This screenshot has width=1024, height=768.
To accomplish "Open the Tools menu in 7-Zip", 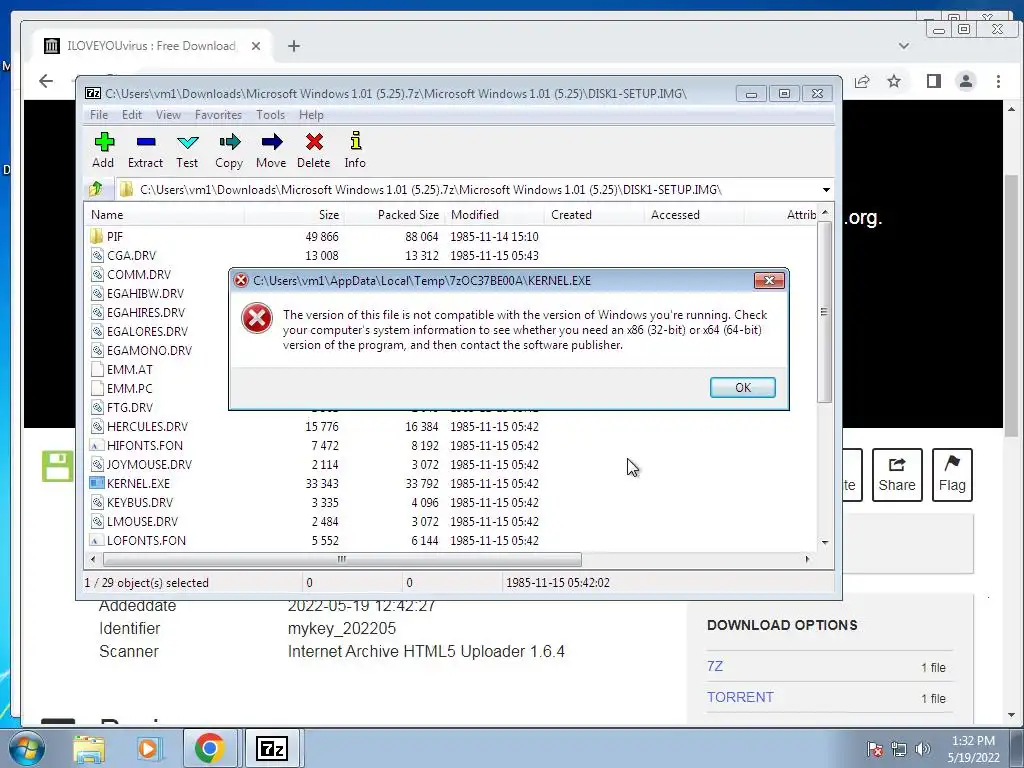I will (x=270, y=115).
